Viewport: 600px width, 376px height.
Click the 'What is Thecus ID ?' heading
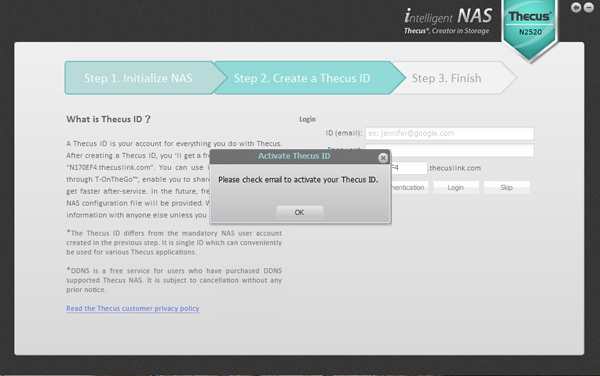pyautogui.click(x=109, y=119)
